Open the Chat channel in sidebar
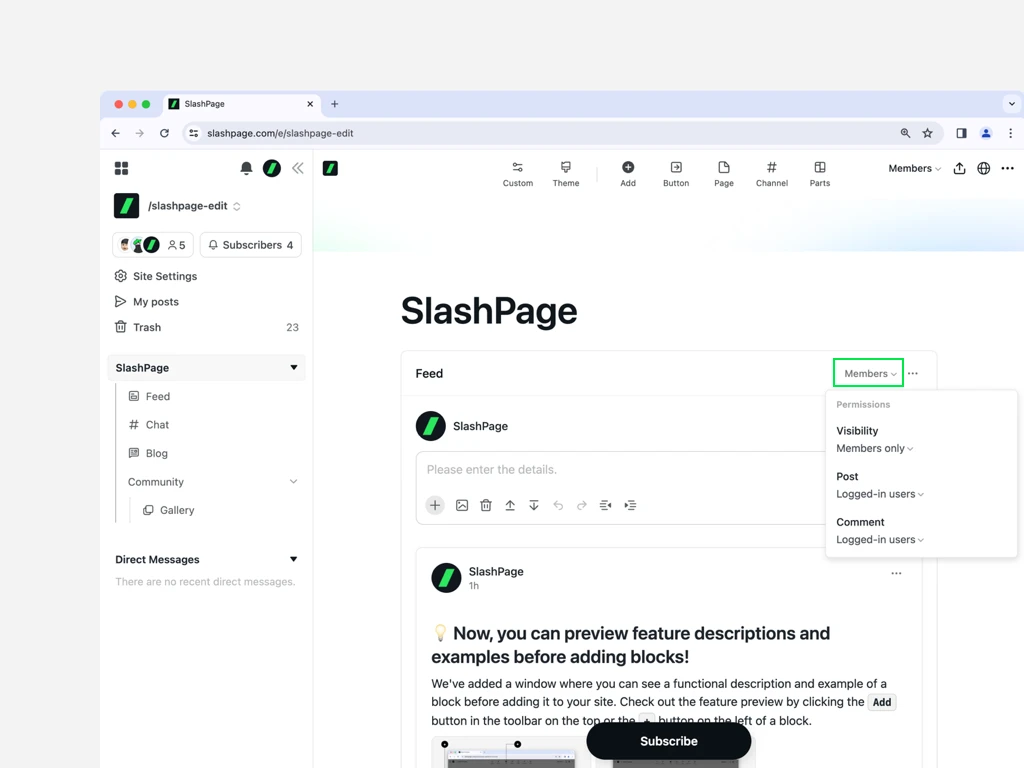This screenshot has height=768, width=1024. tap(157, 425)
